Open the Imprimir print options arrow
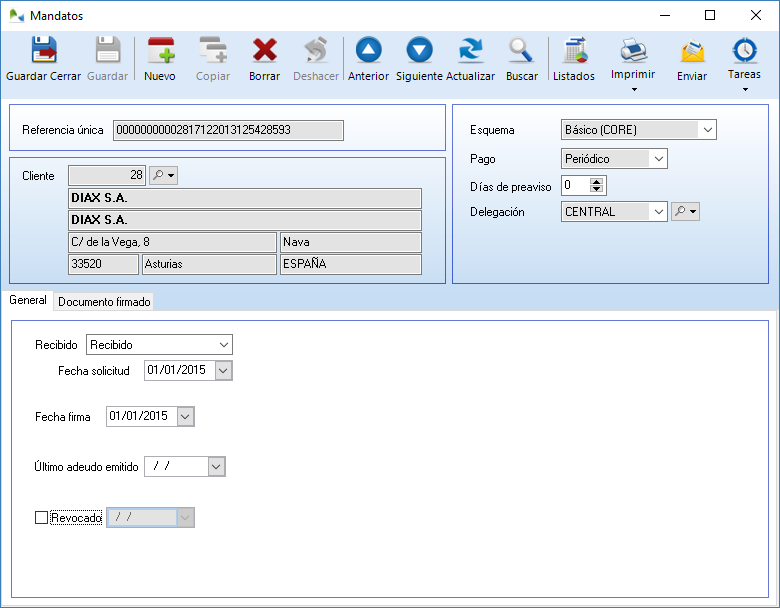 pos(633,89)
